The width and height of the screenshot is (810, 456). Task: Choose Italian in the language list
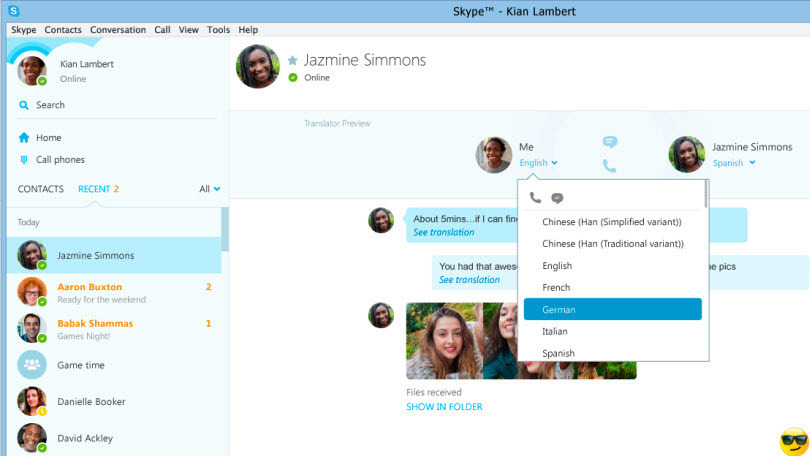point(613,331)
